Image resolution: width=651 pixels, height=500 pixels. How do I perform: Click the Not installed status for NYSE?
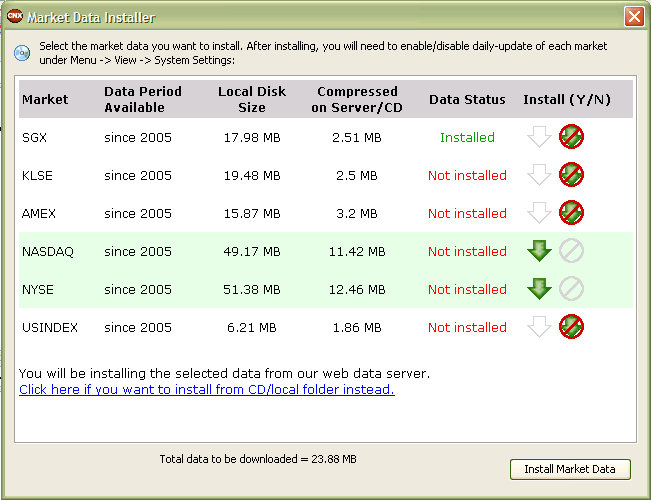point(467,289)
